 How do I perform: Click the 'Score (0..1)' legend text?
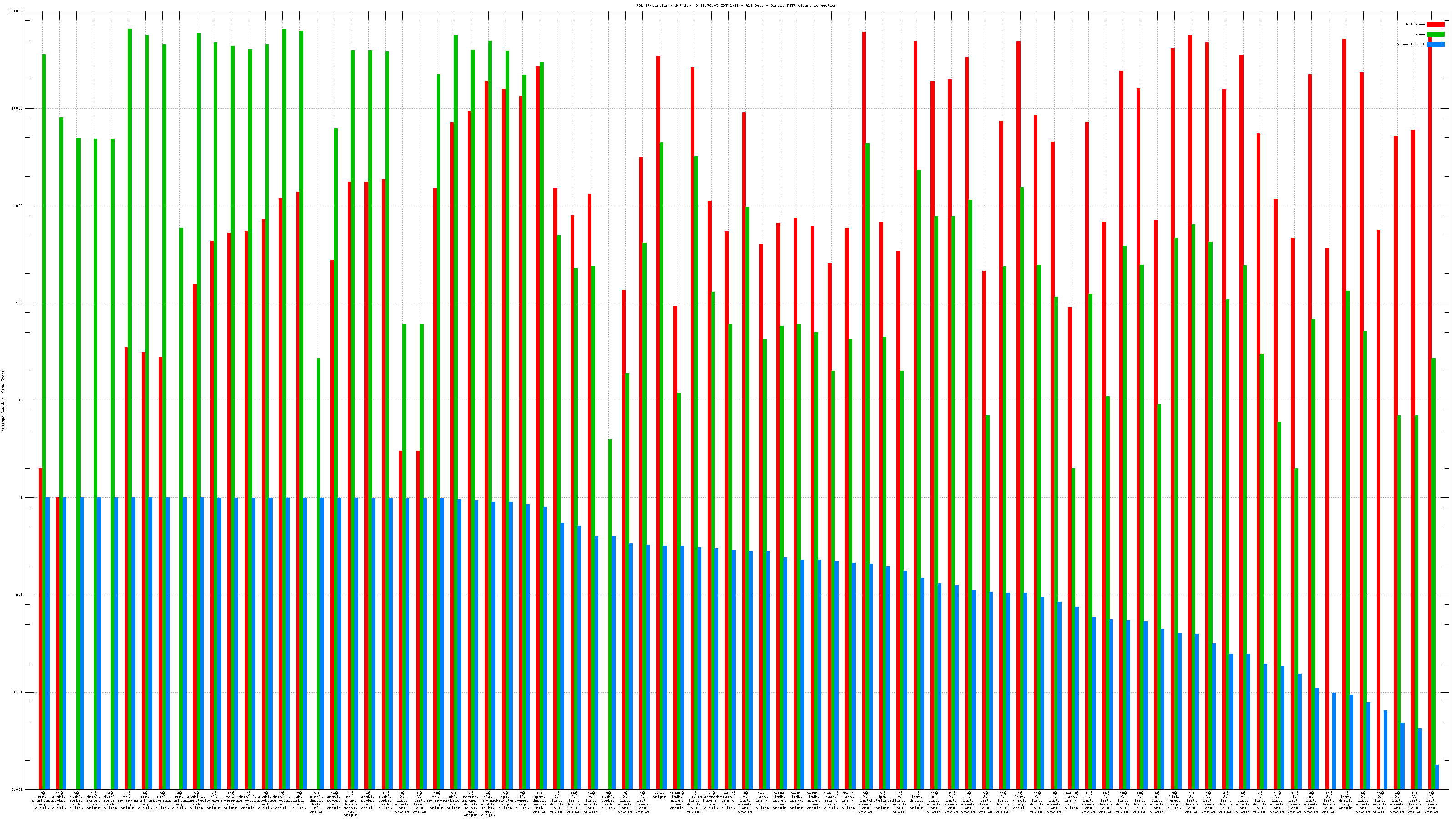1410,44
